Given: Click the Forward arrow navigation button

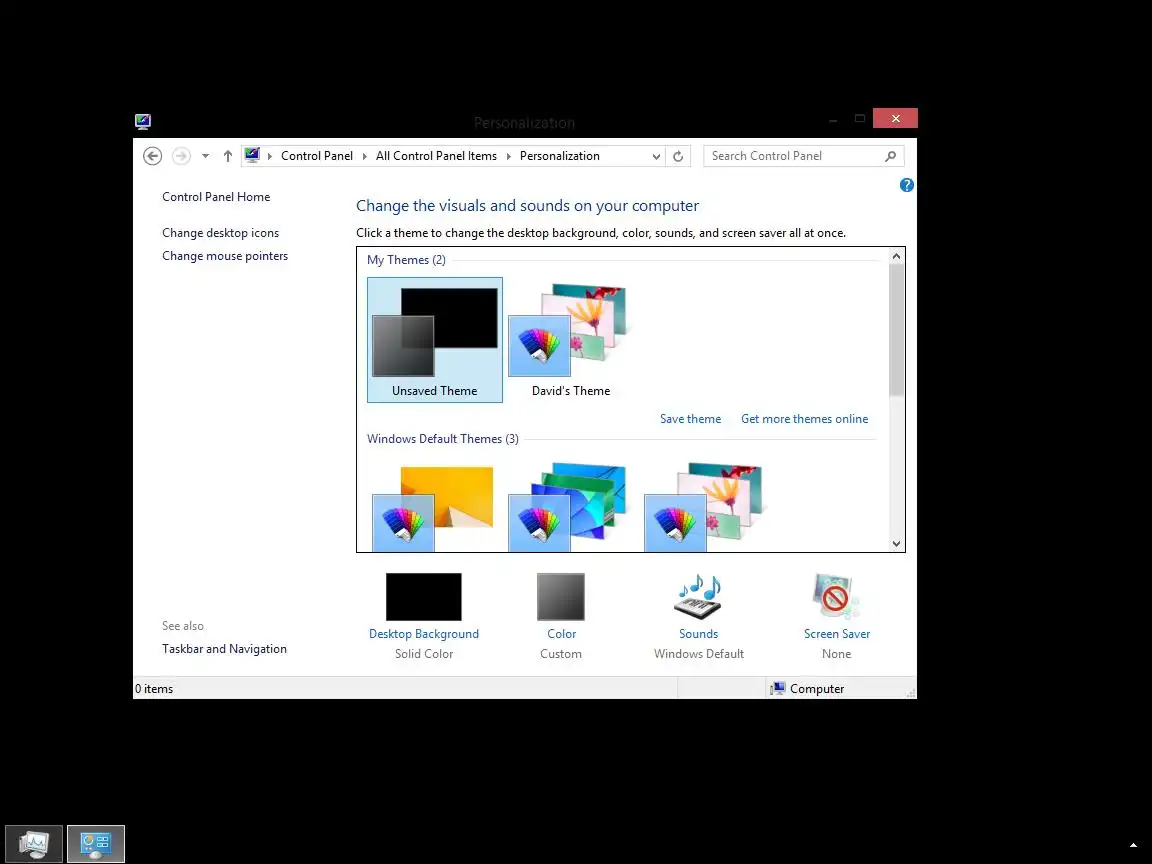Looking at the screenshot, I should point(181,156).
